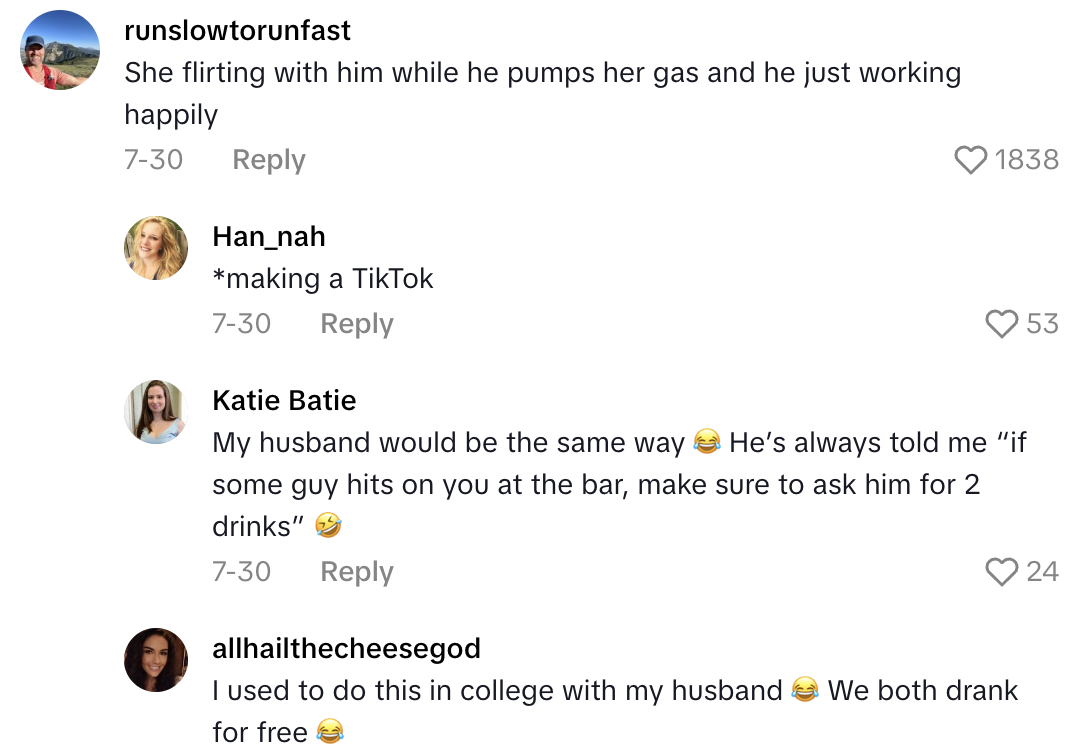The image size is (1082, 756).
Task: Click Han_nah's circular avatar
Action: coord(156,248)
